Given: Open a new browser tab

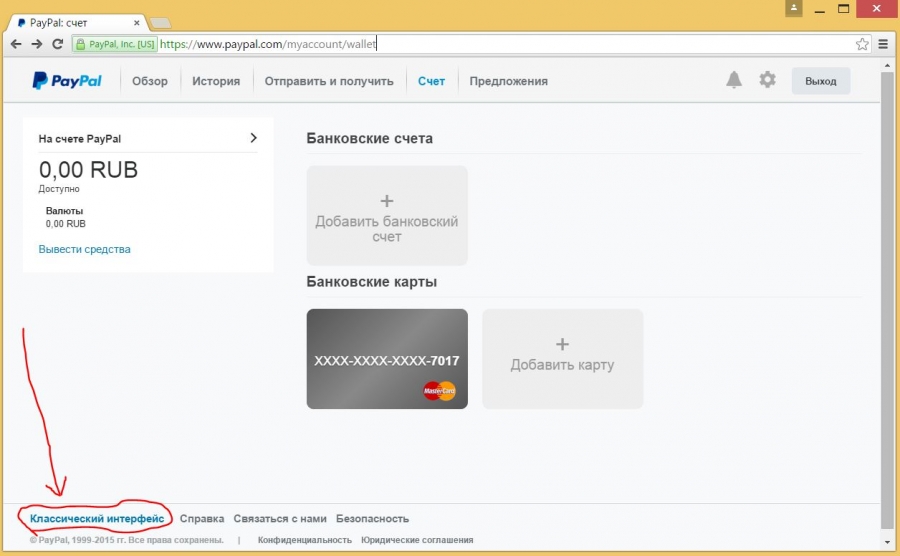Looking at the screenshot, I should tap(160, 24).
